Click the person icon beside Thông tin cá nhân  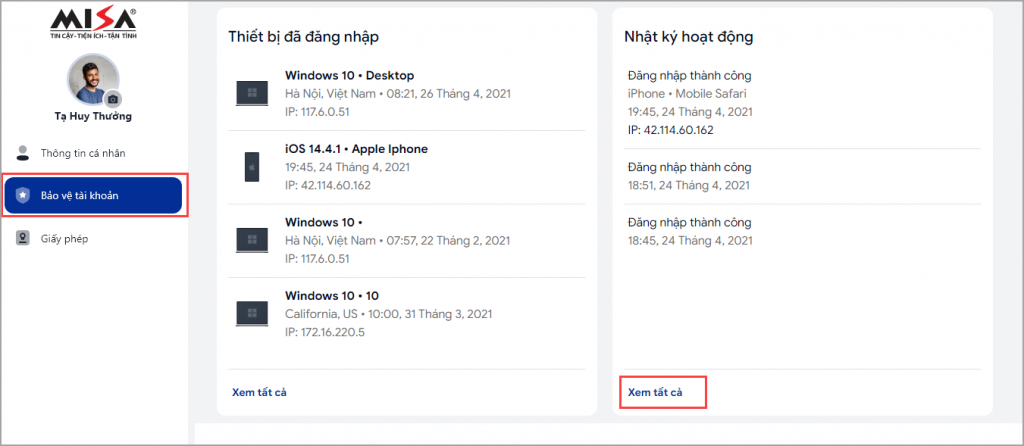click(x=22, y=153)
